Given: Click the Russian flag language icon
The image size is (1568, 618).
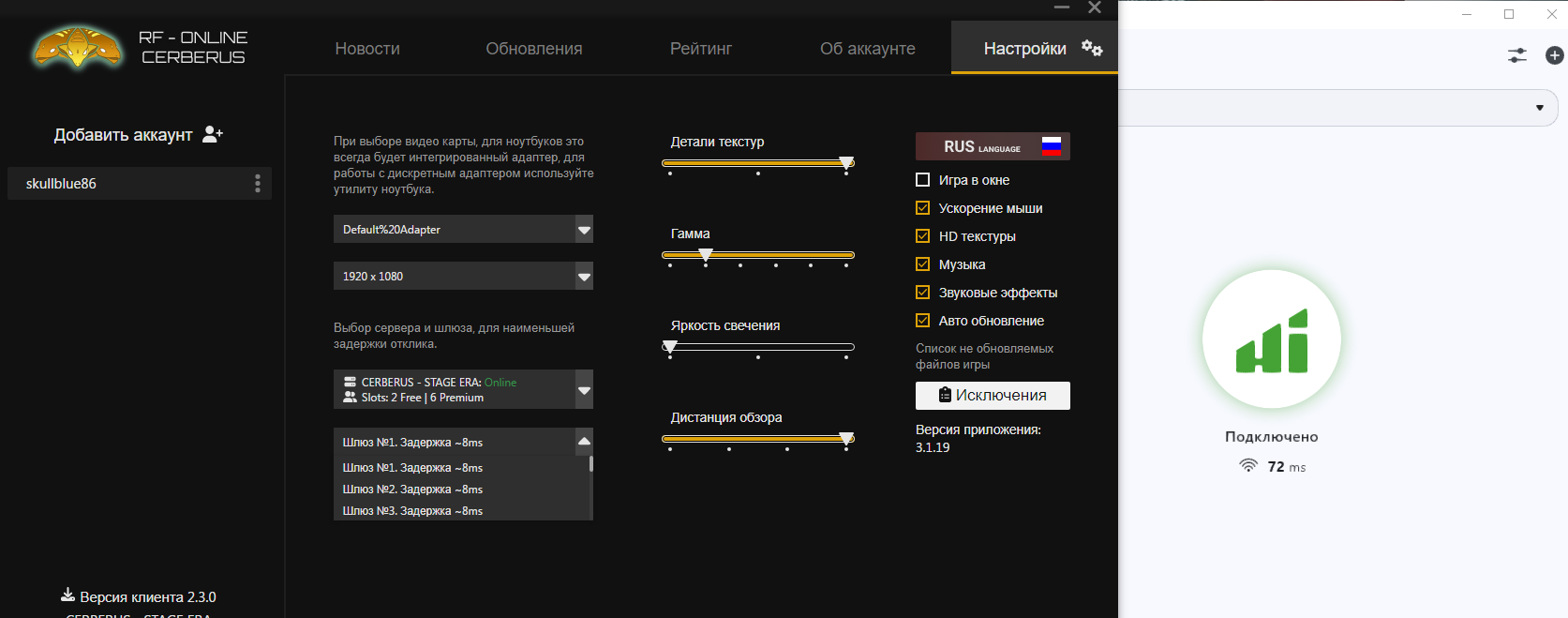Looking at the screenshot, I should 1052,146.
